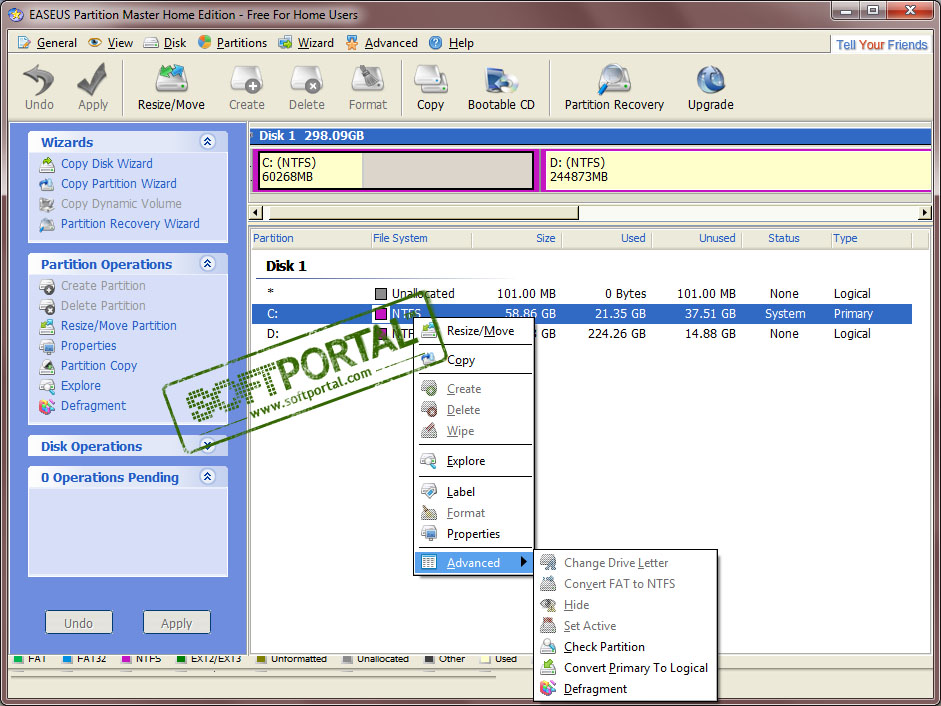The width and height of the screenshot is (941, 706).
Task: Click the disk map horizontal scrollbar thumb
Action: [x=422, y=213]
